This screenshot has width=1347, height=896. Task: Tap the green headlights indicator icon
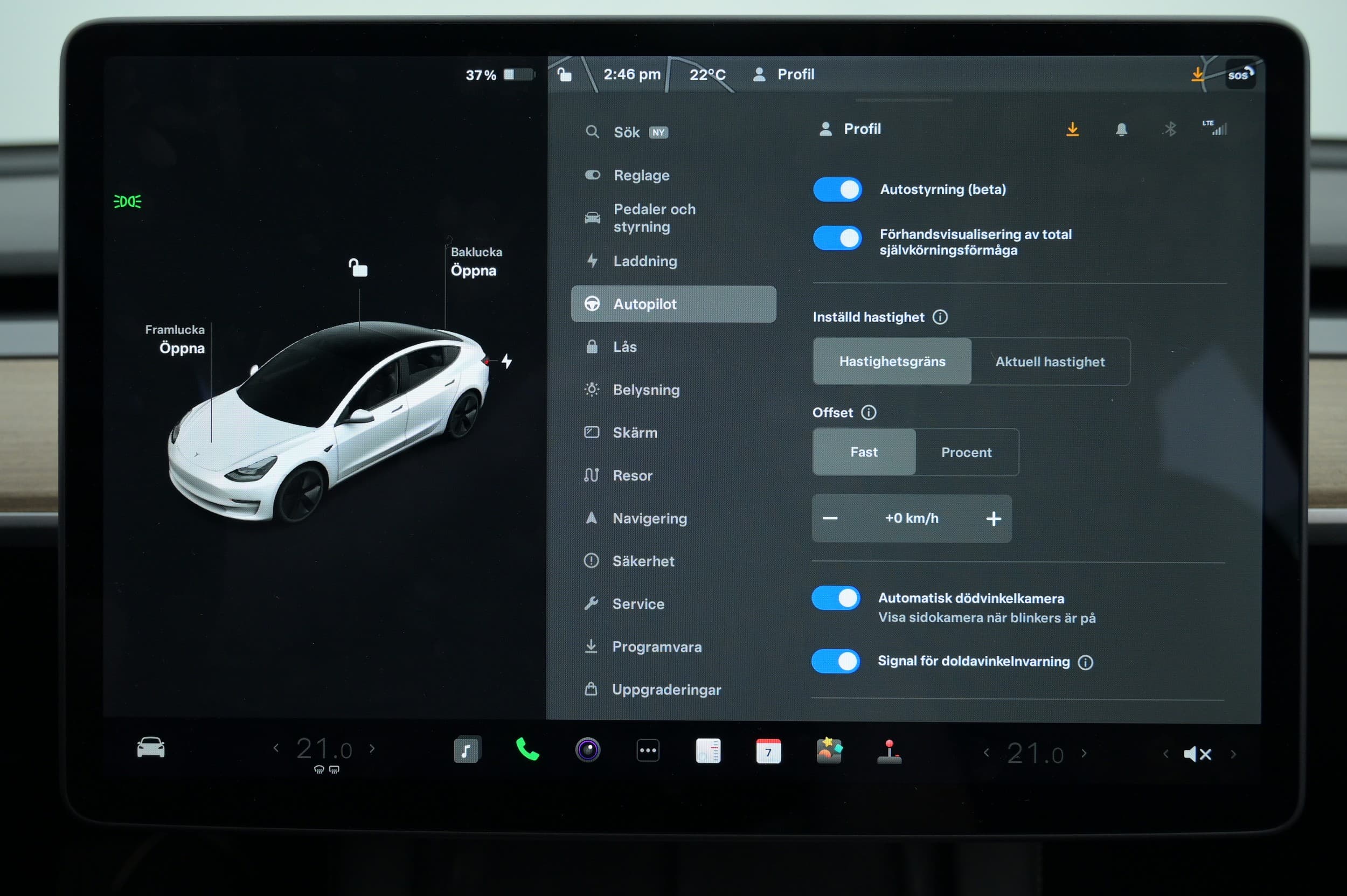[128, 201]
